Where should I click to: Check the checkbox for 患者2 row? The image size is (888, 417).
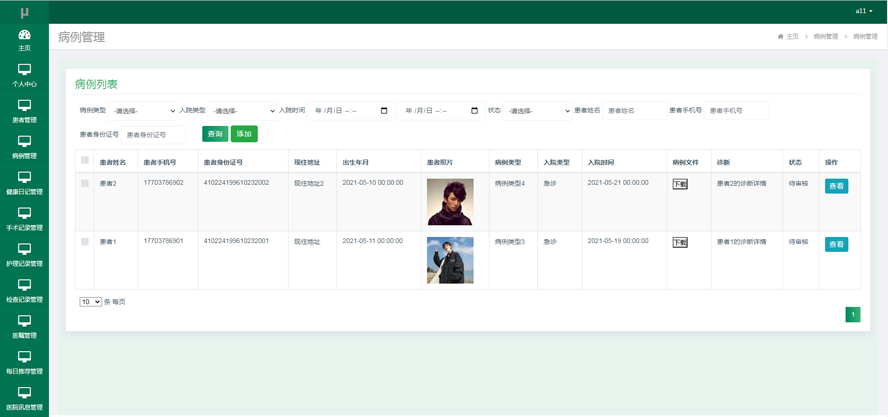[x=85, y=184]
